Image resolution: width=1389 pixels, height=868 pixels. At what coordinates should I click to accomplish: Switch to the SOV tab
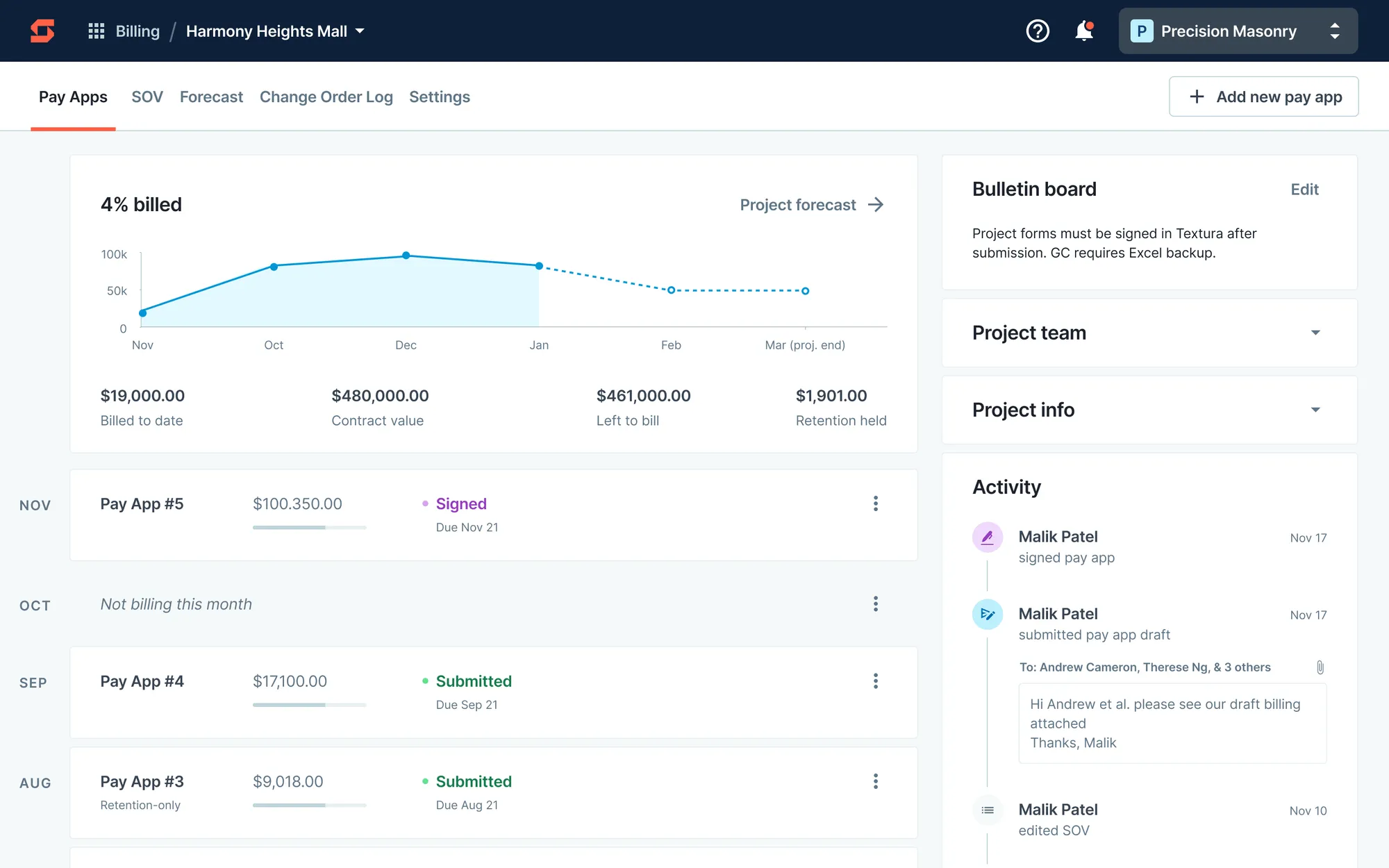(147, 97)
